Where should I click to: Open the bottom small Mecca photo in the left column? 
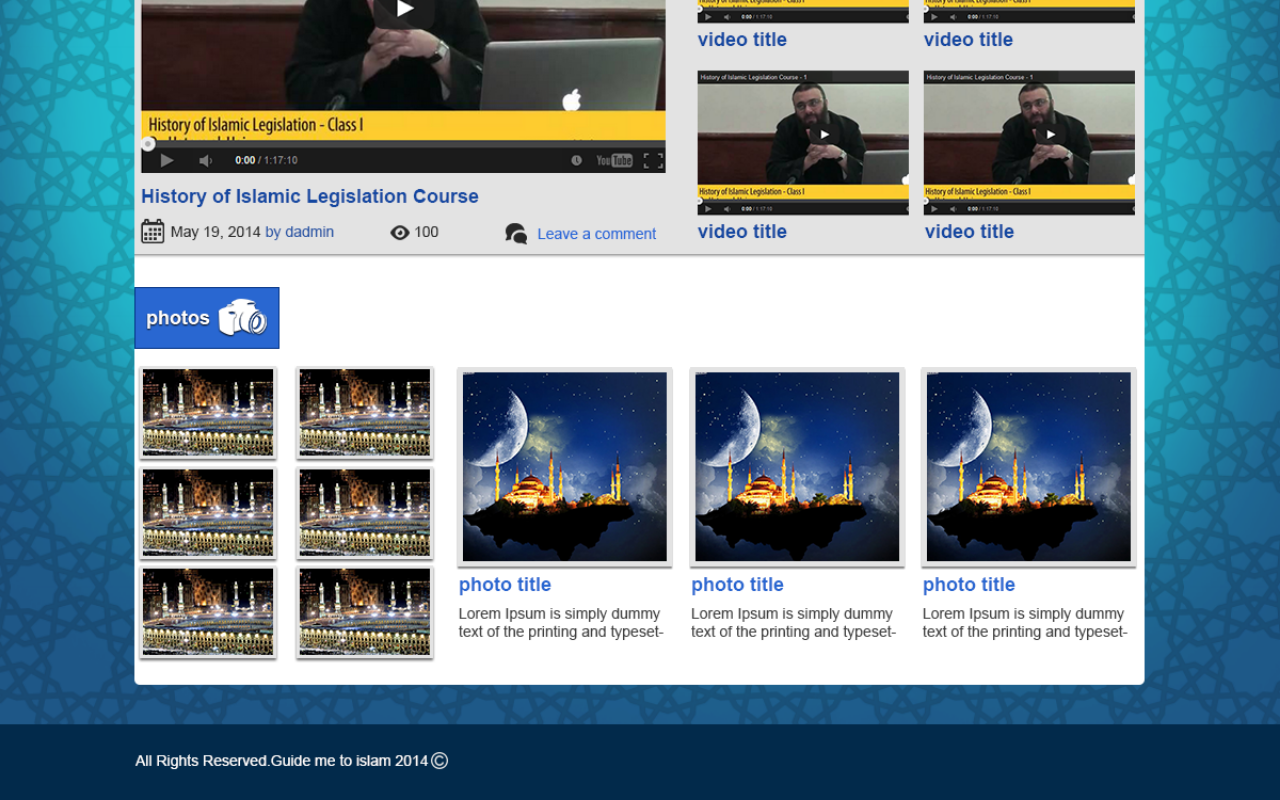point(208,612)
